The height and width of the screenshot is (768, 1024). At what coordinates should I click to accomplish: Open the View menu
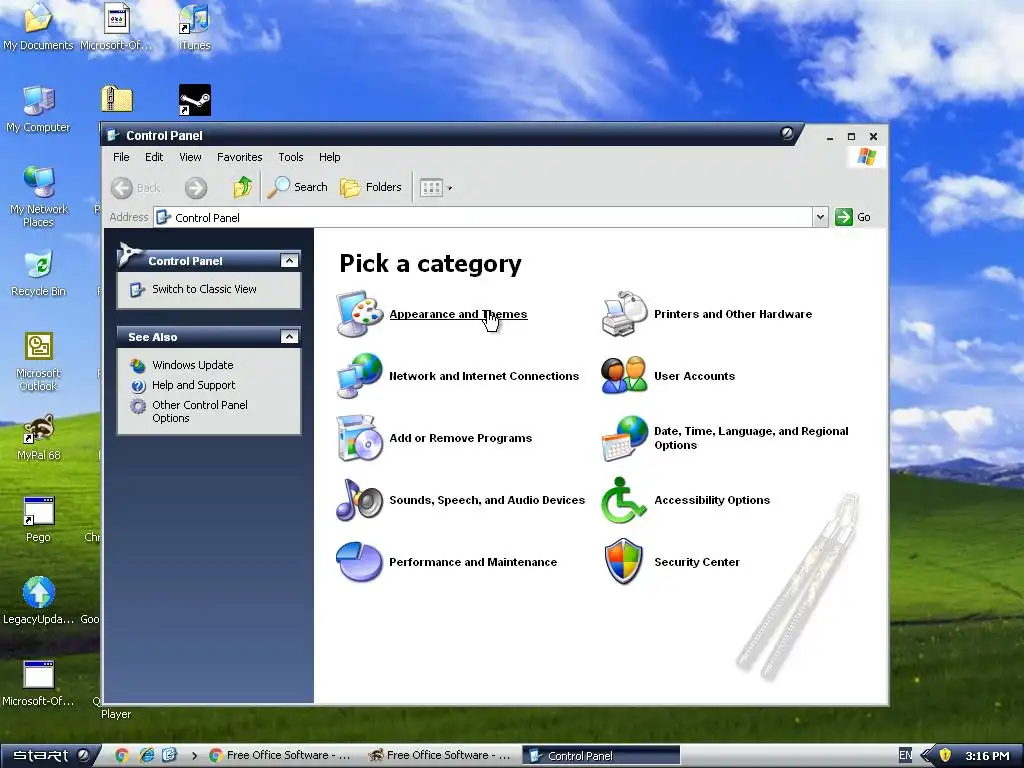[x=190, y=157]
